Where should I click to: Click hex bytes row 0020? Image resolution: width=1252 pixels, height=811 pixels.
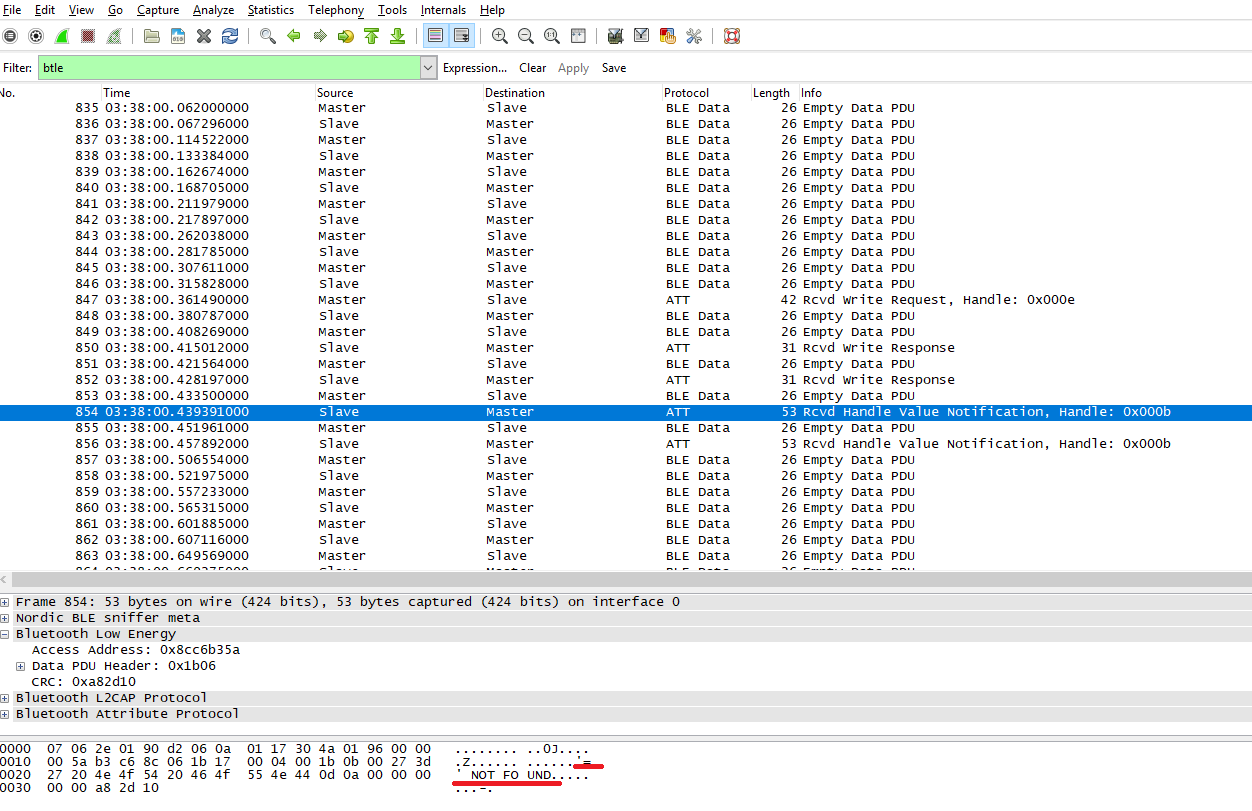pos(215,775)
